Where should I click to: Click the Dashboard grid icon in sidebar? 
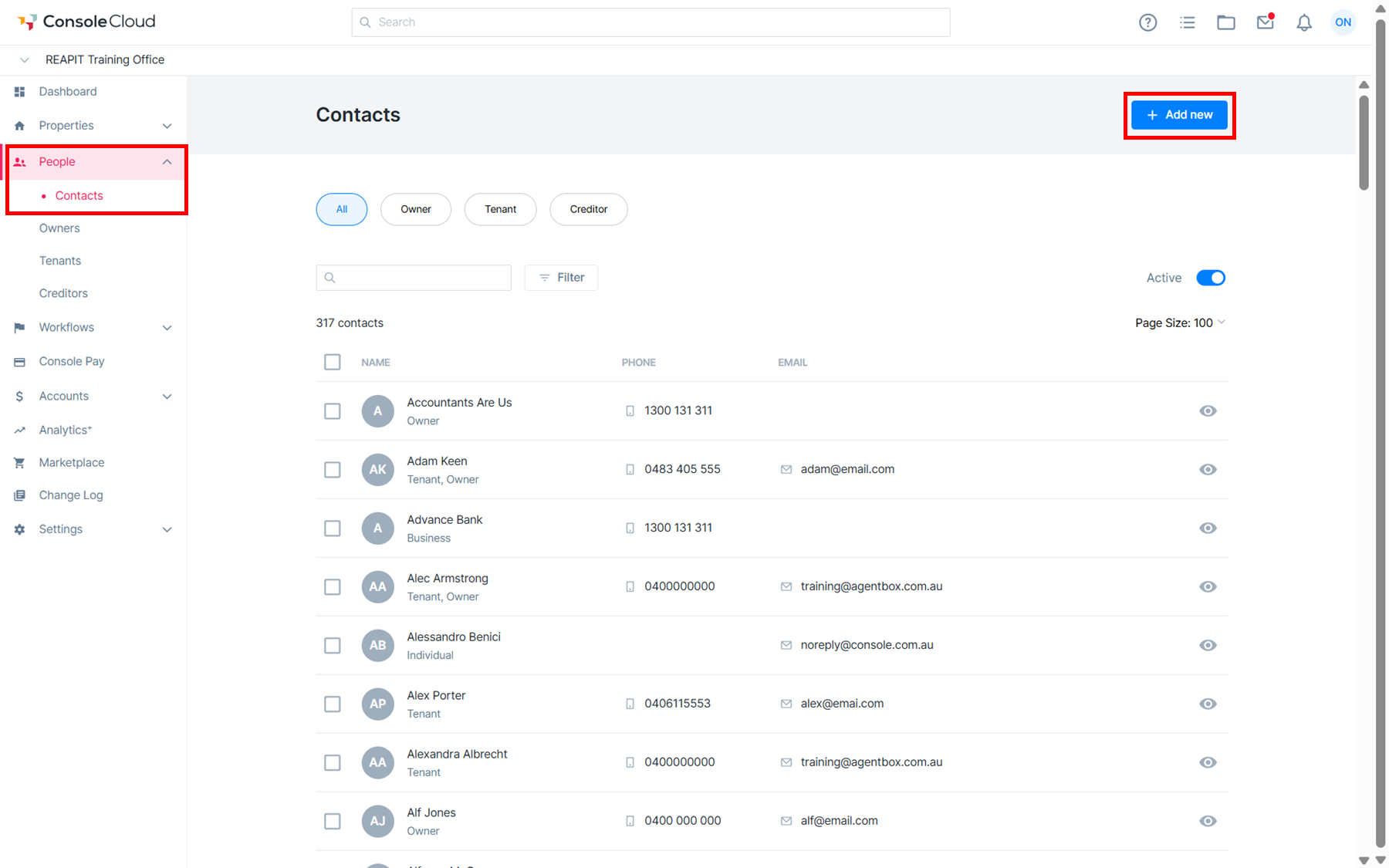19,92
